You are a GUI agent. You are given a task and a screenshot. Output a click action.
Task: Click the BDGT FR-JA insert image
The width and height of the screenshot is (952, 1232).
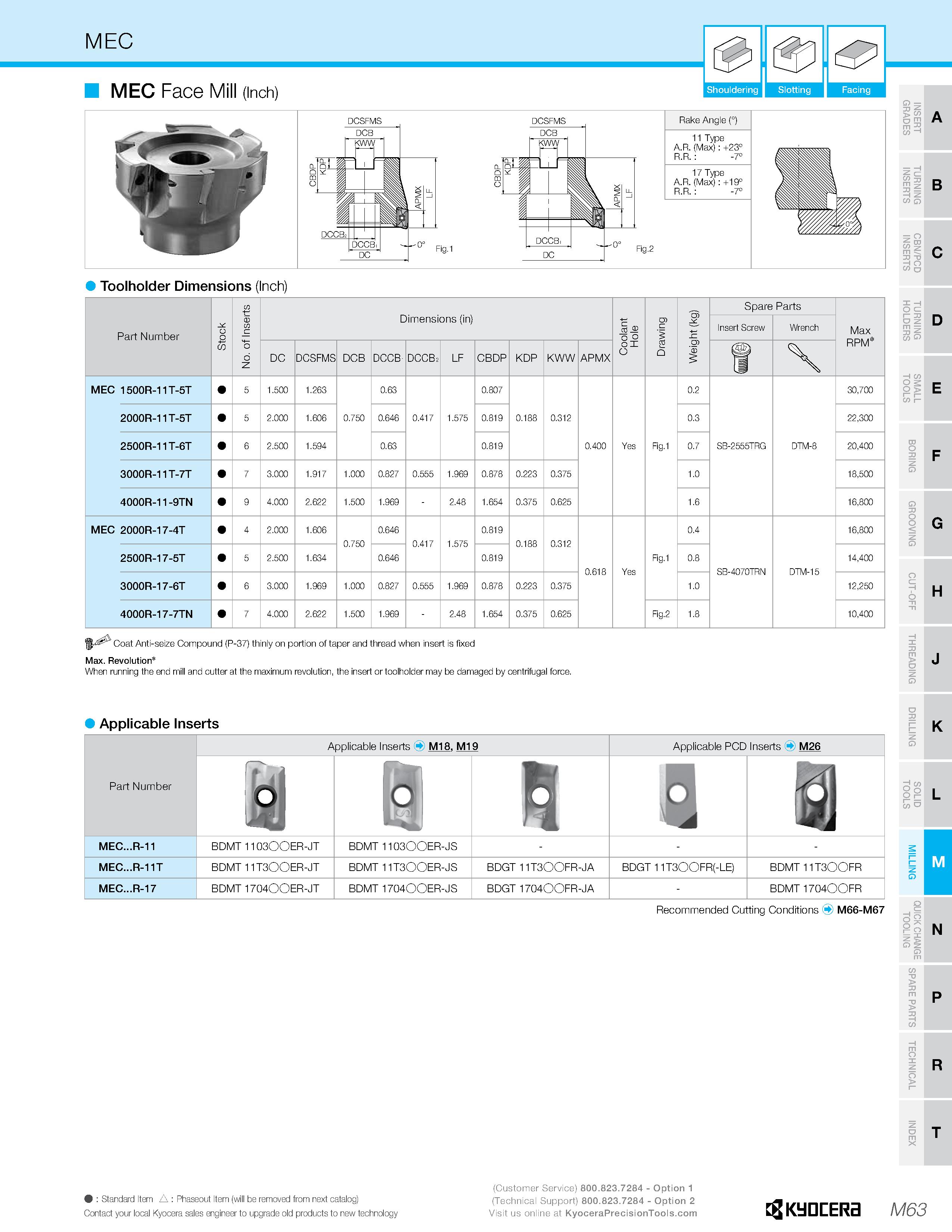(x=540, y=795)
